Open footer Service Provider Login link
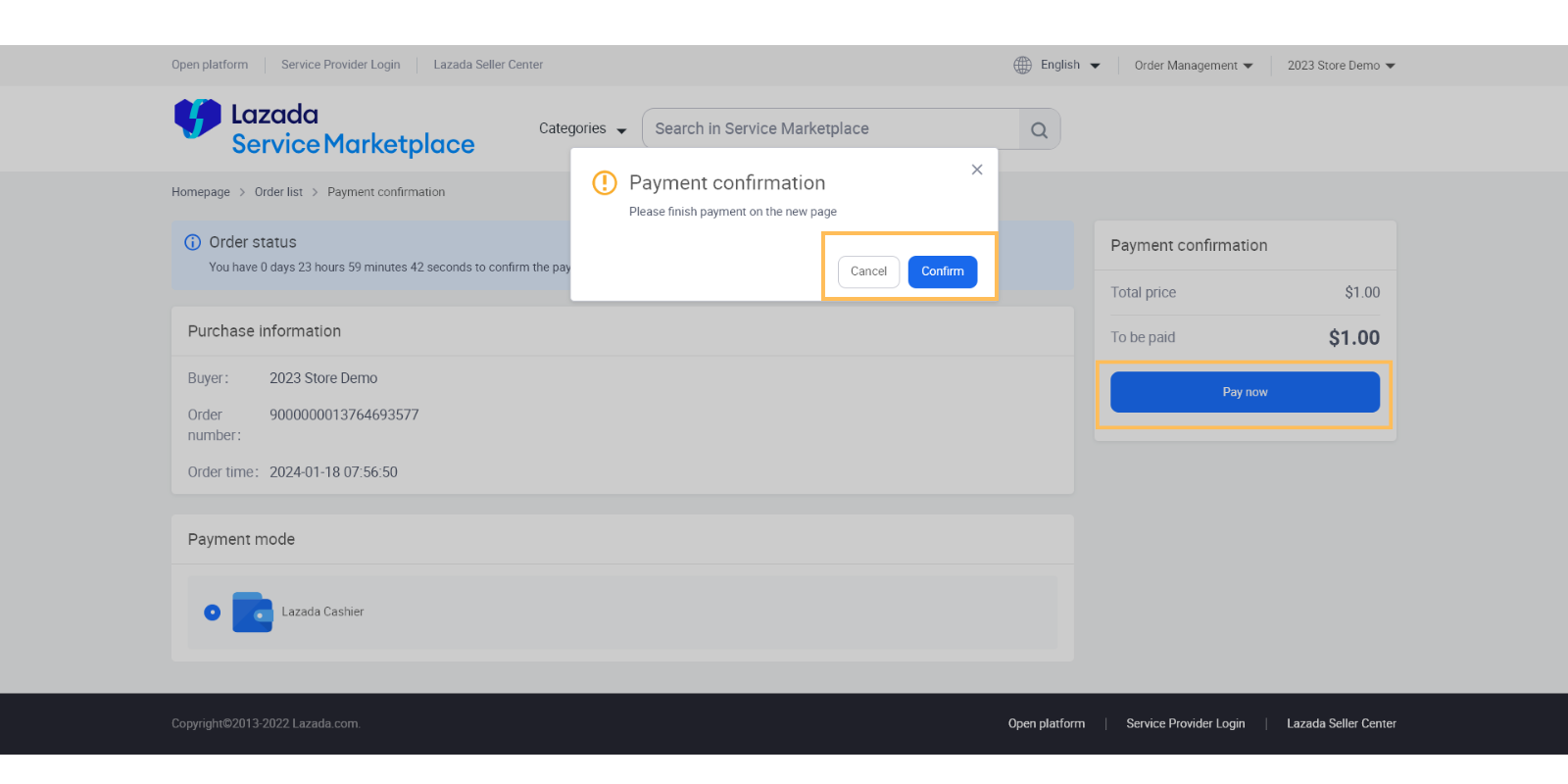Screen dimensions: 1568x784 click(1186, 724)
